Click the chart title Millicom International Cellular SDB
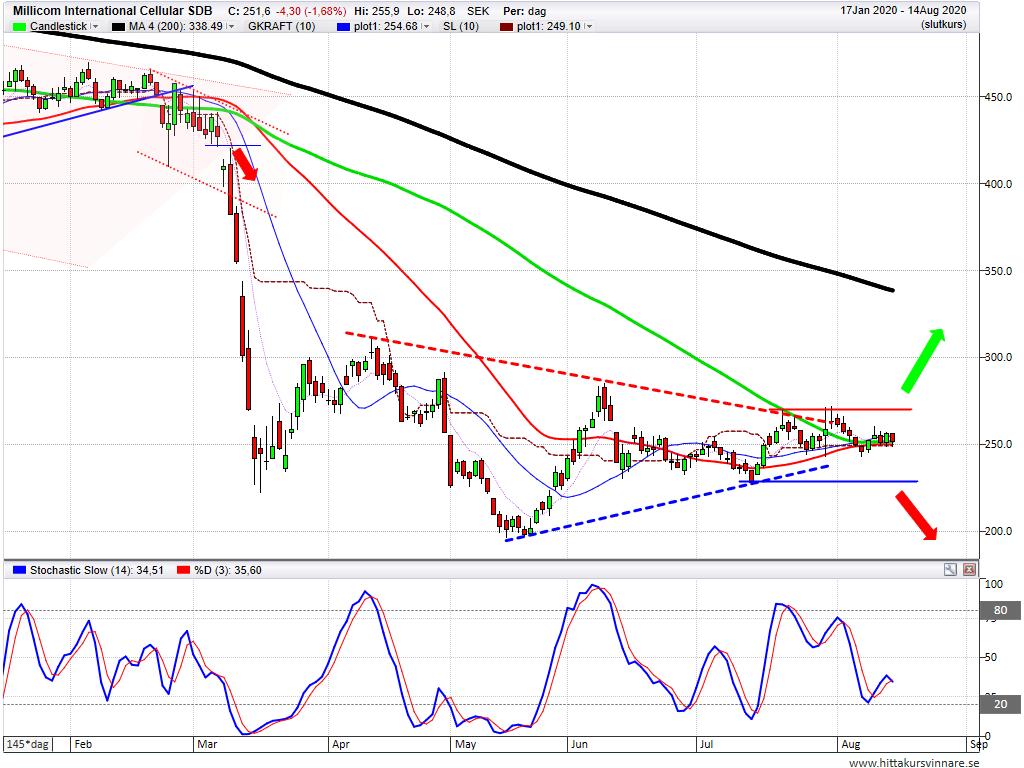This screenshot has width=1024, height=768. (x=112, y=11)
